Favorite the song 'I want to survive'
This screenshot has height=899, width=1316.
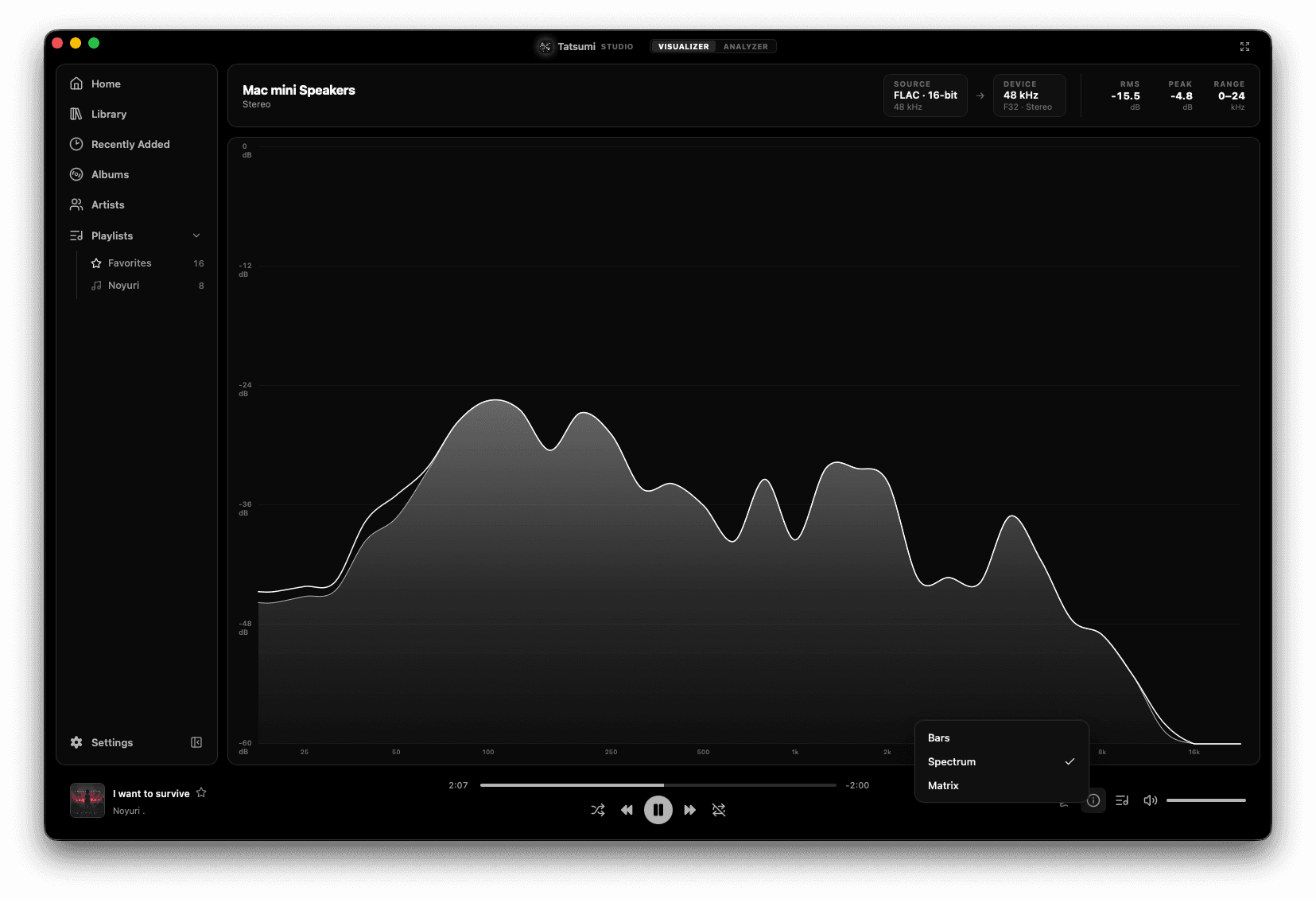[201, 792]
